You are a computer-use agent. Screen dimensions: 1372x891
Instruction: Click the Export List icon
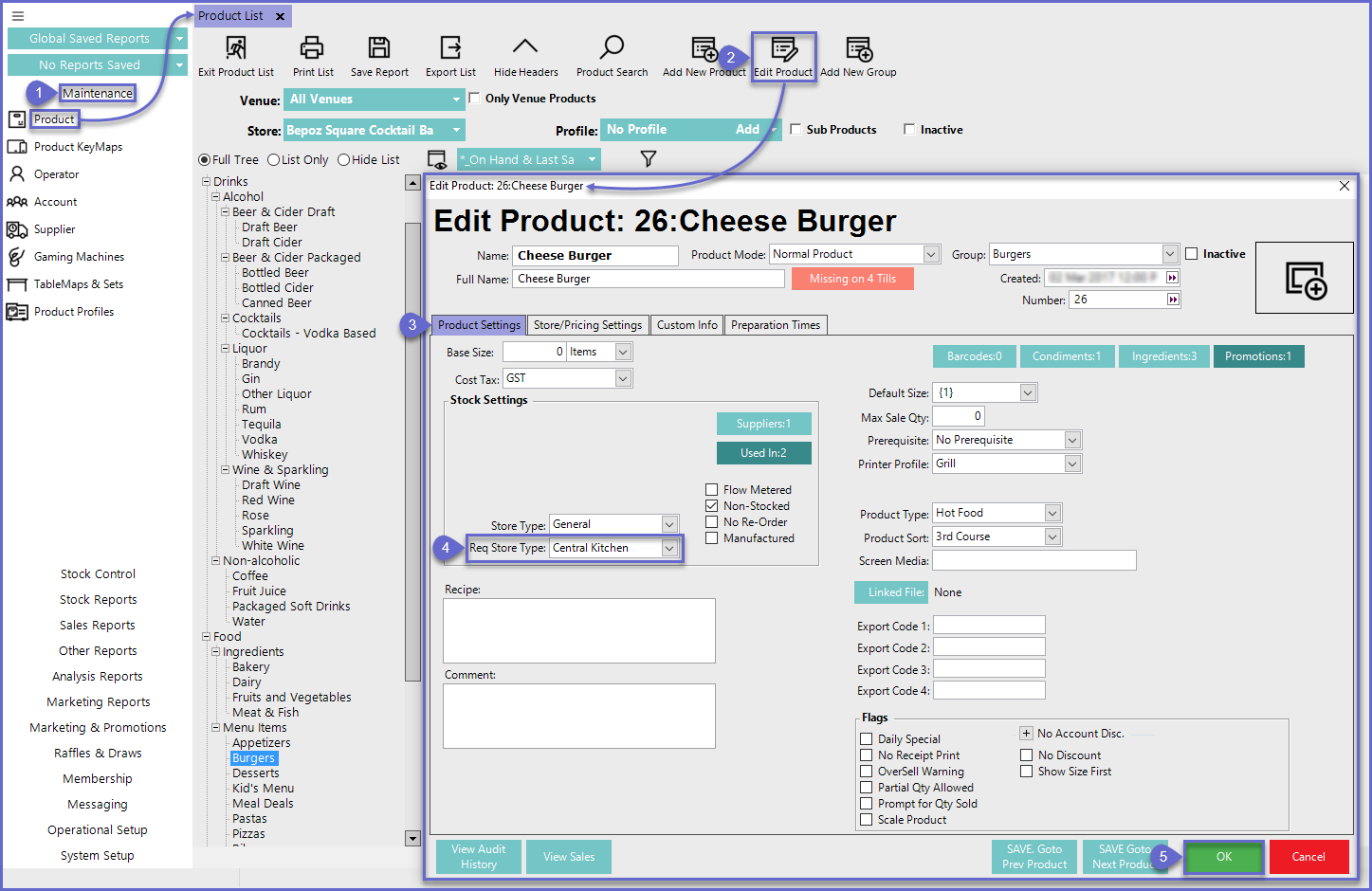pos(450,48)
